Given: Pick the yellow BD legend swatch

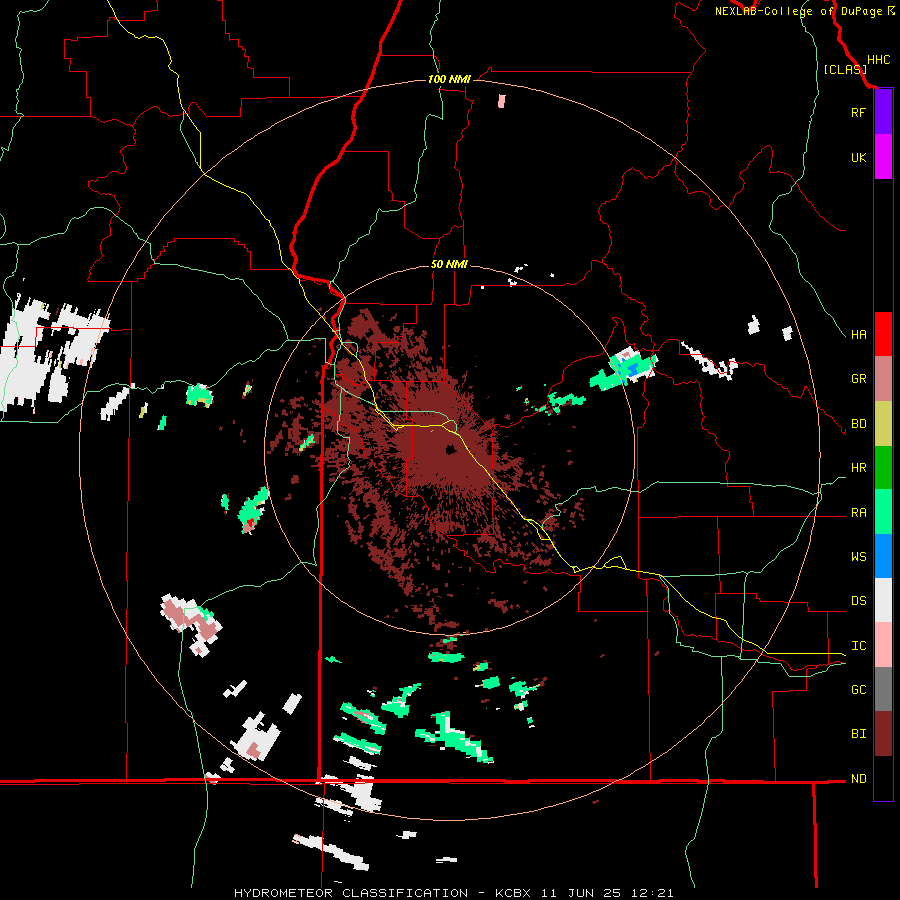Looking at the screenshot, I should (x=883, y=423).
